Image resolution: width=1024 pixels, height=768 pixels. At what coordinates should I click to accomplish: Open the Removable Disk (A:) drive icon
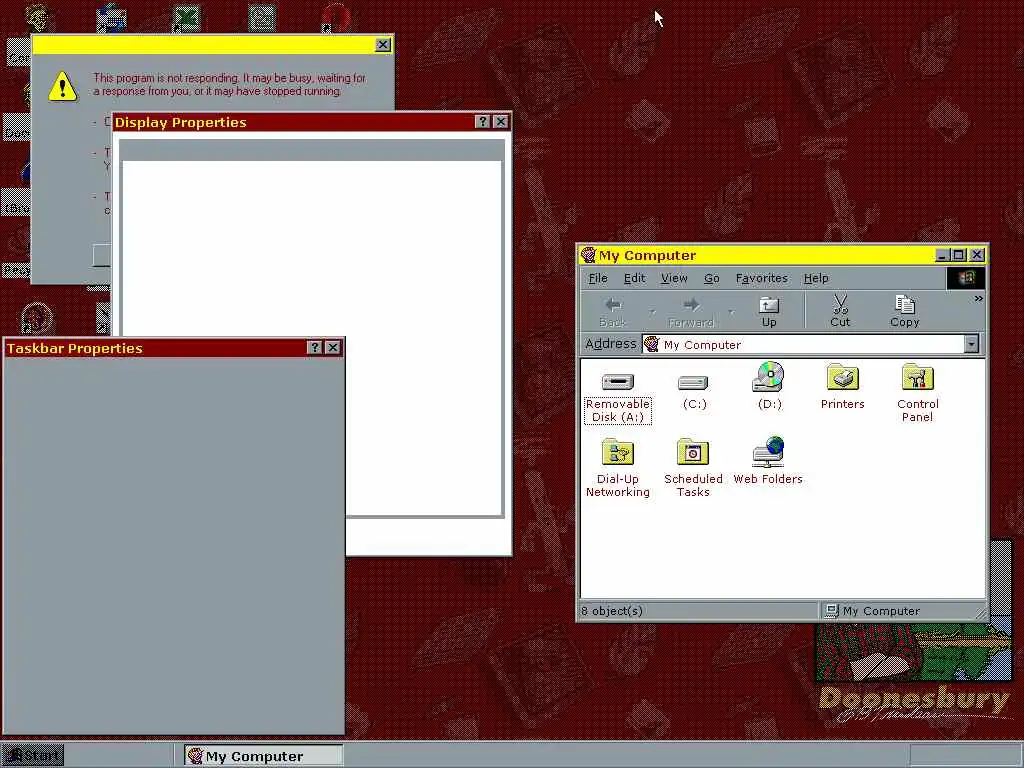(x=617, y=381)
